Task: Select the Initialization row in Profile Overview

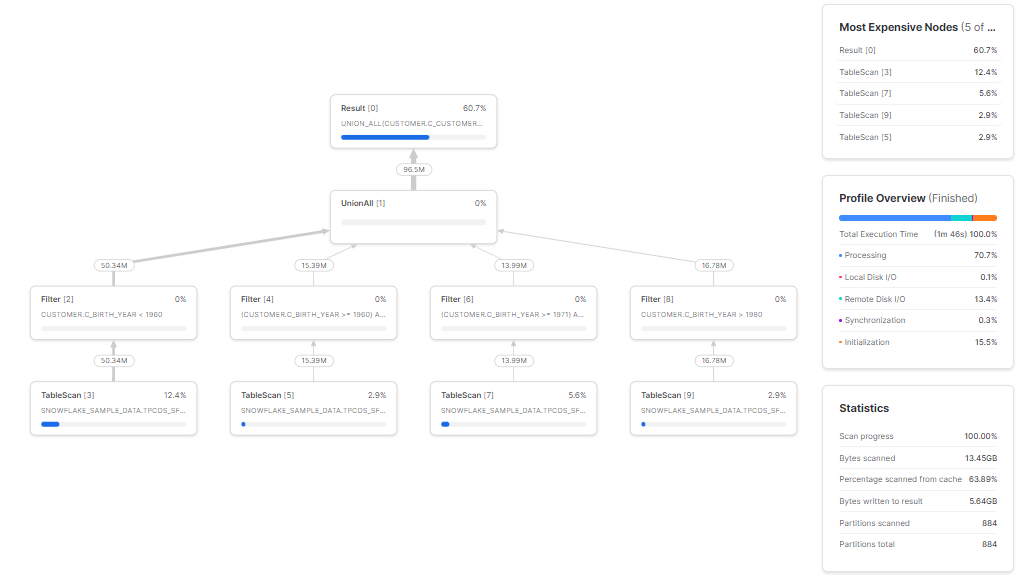Action: (917, 342)
